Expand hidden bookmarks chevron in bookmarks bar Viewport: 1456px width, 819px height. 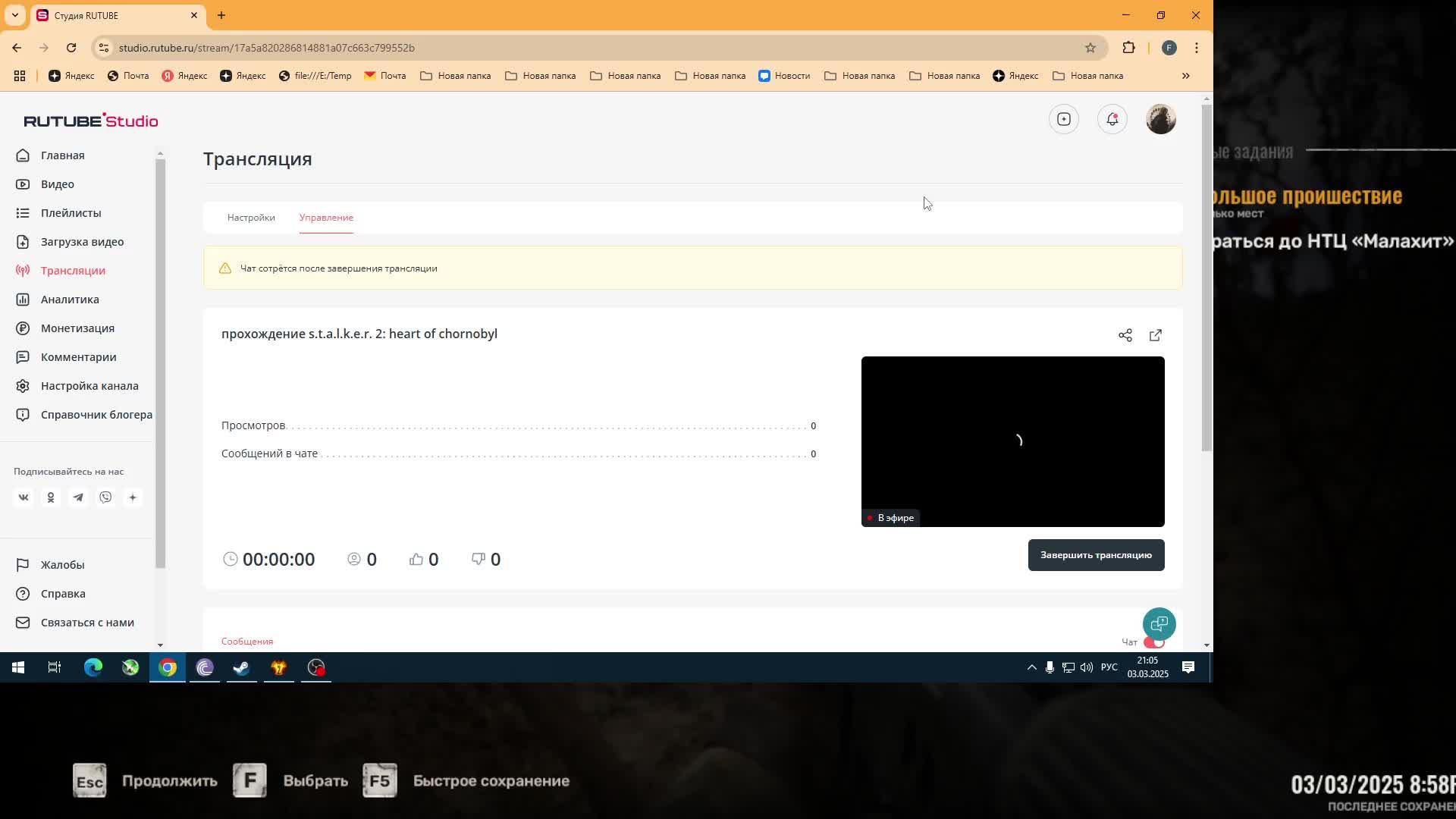[x=1186, y=76]
